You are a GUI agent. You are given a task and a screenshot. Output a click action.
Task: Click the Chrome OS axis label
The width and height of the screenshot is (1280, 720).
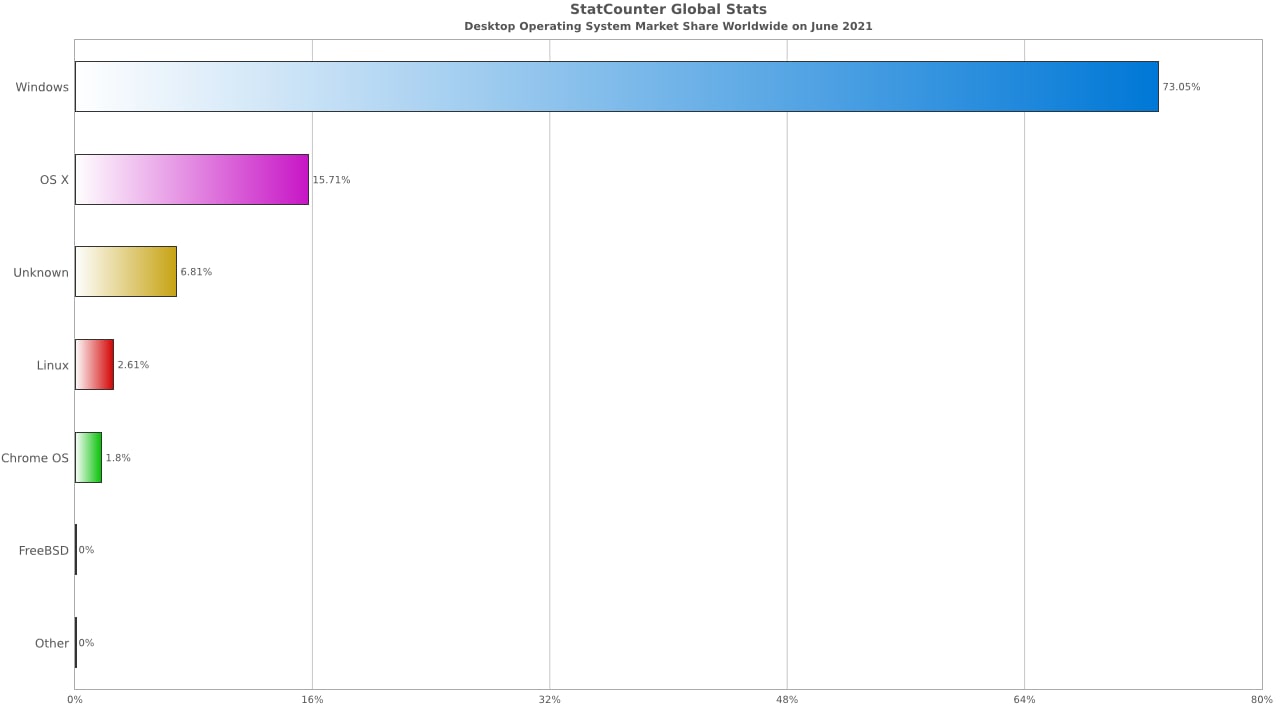35,458
